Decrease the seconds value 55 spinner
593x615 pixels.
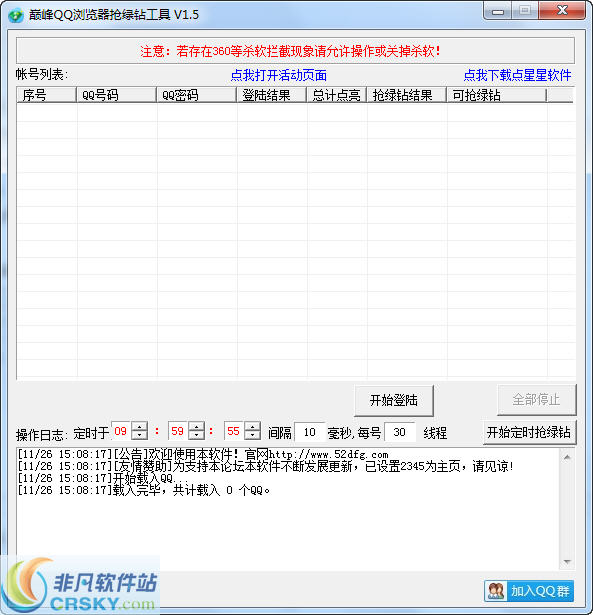tap(252, 435)
